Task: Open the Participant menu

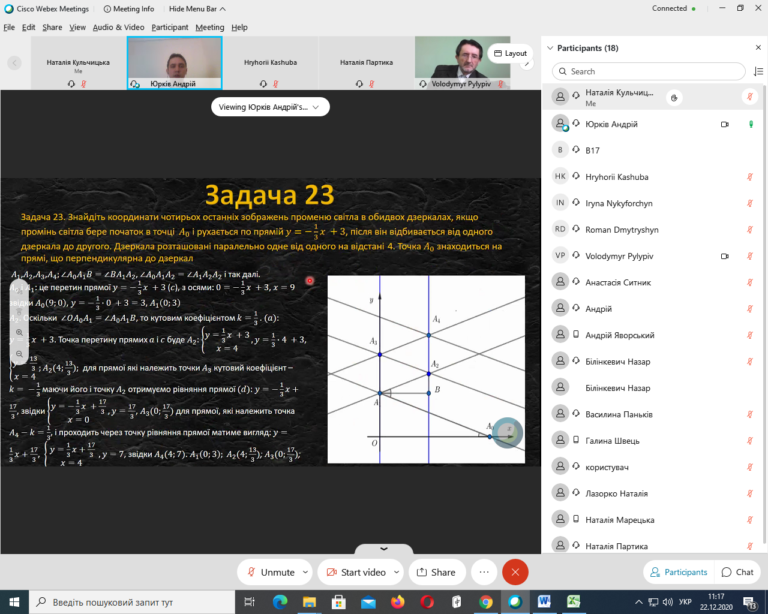Action: (169, 27)
